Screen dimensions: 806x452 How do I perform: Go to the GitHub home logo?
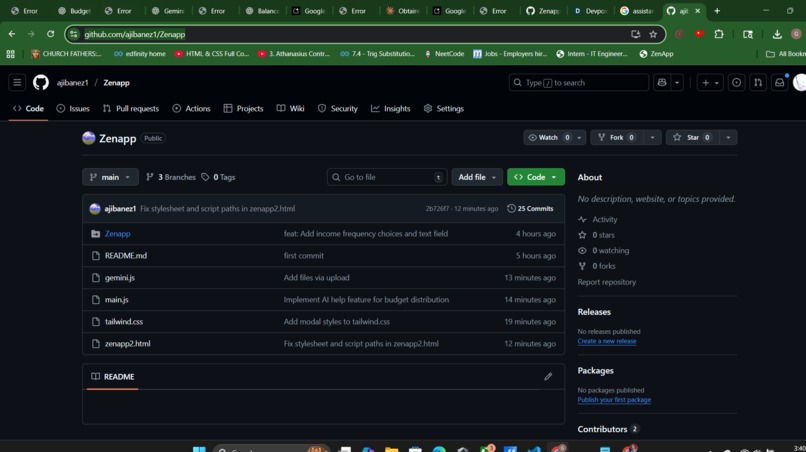coord(41,82)
